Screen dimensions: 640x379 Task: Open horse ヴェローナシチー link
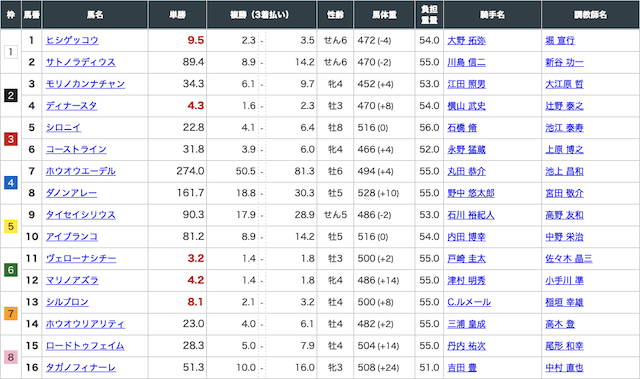click(81, 258)
